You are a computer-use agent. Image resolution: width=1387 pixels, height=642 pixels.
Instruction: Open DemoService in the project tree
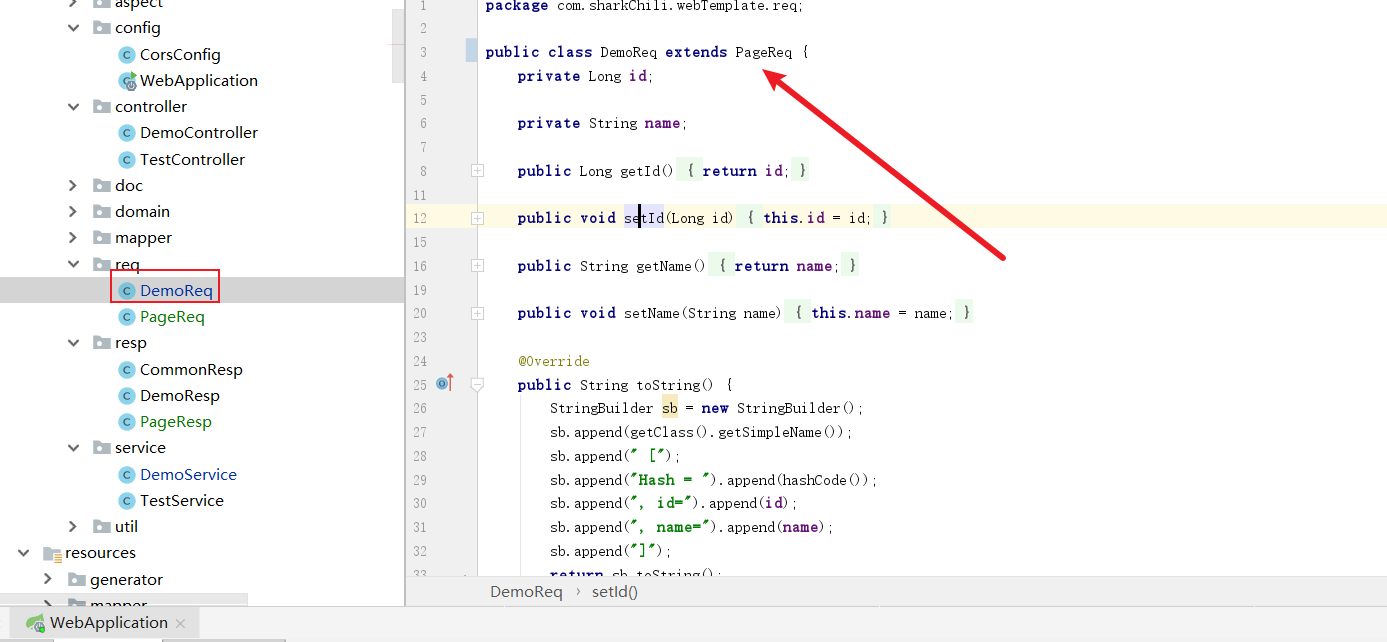pos(188,475)
